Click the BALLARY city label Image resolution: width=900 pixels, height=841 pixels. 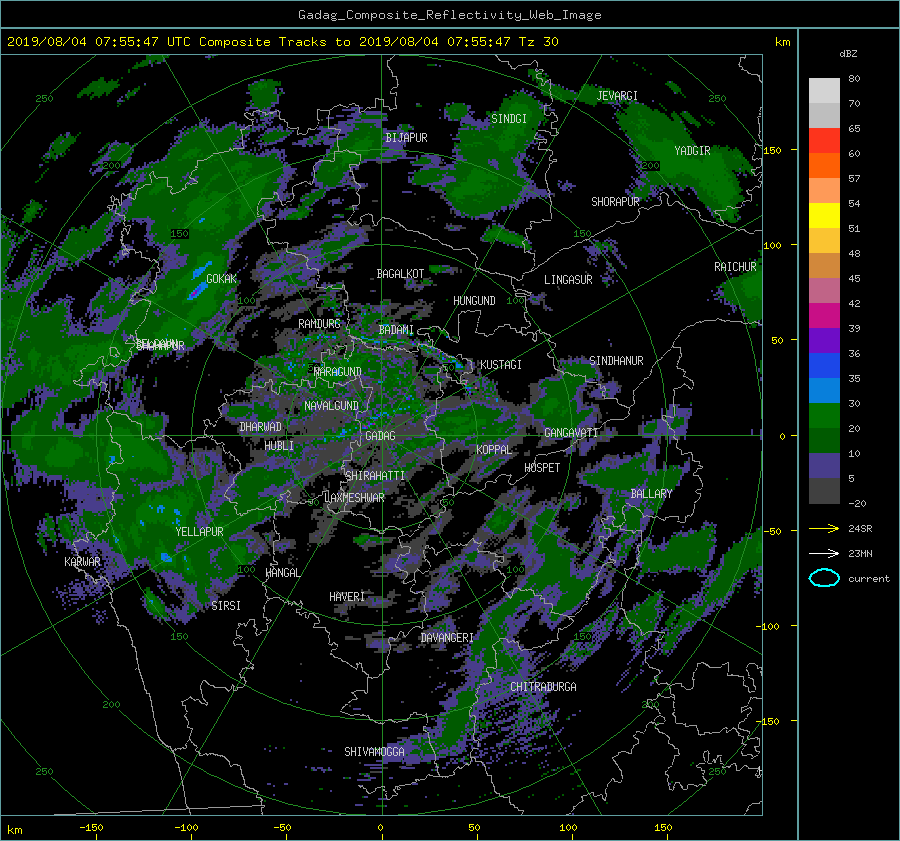point(651,494)
